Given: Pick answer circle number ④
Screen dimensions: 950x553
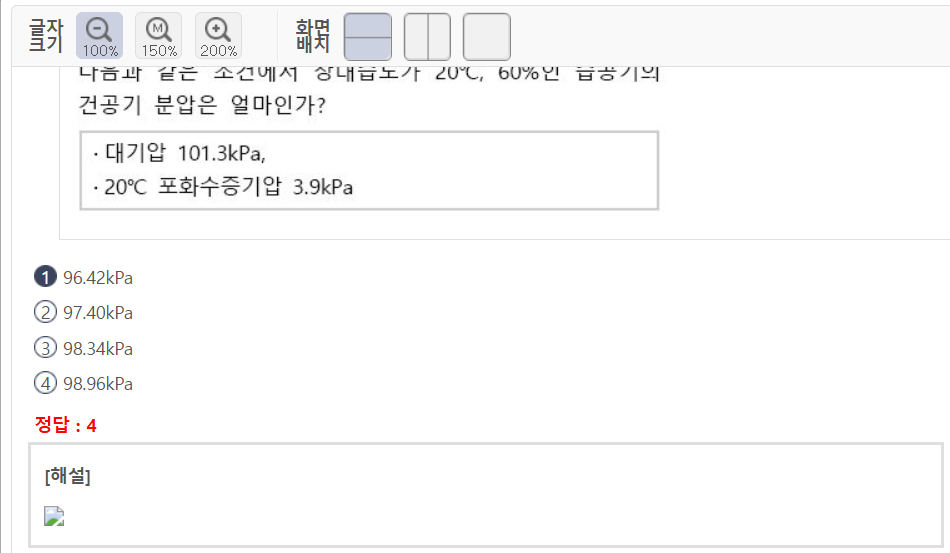Looking at the screenshot, I should click(x=45, y=383).
